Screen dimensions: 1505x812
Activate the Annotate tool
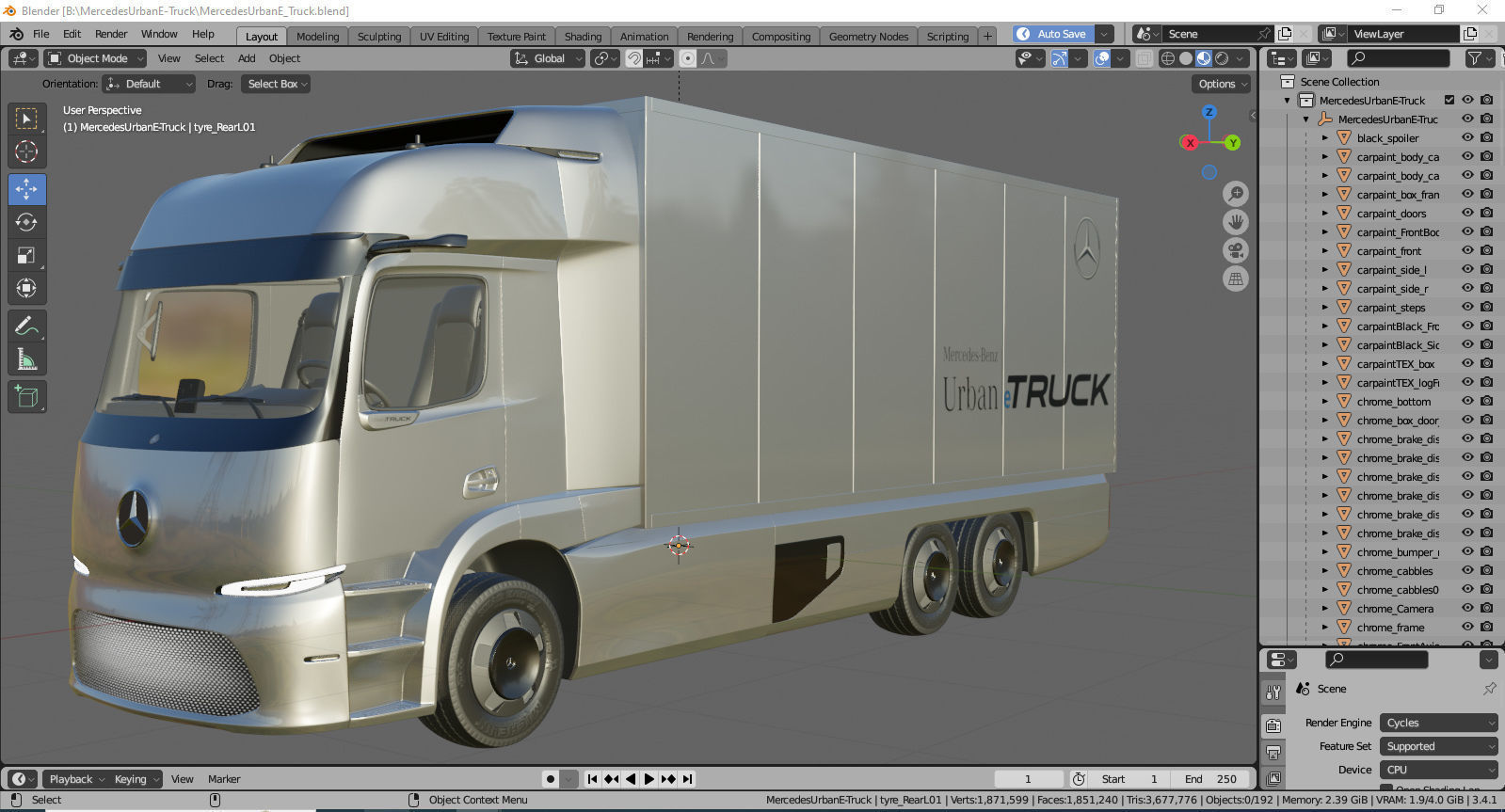[26, 326]
